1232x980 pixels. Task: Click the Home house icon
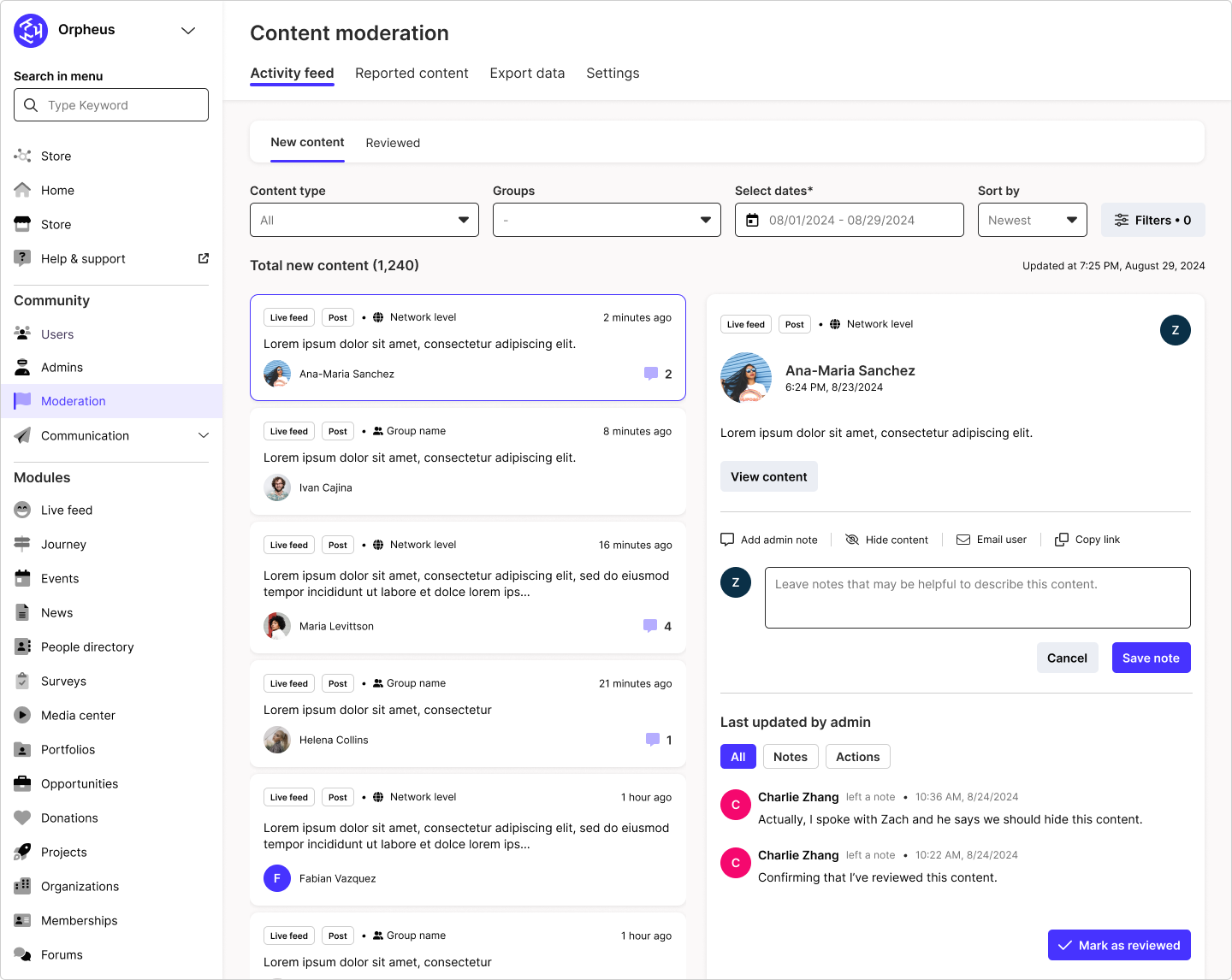[22, 190]
